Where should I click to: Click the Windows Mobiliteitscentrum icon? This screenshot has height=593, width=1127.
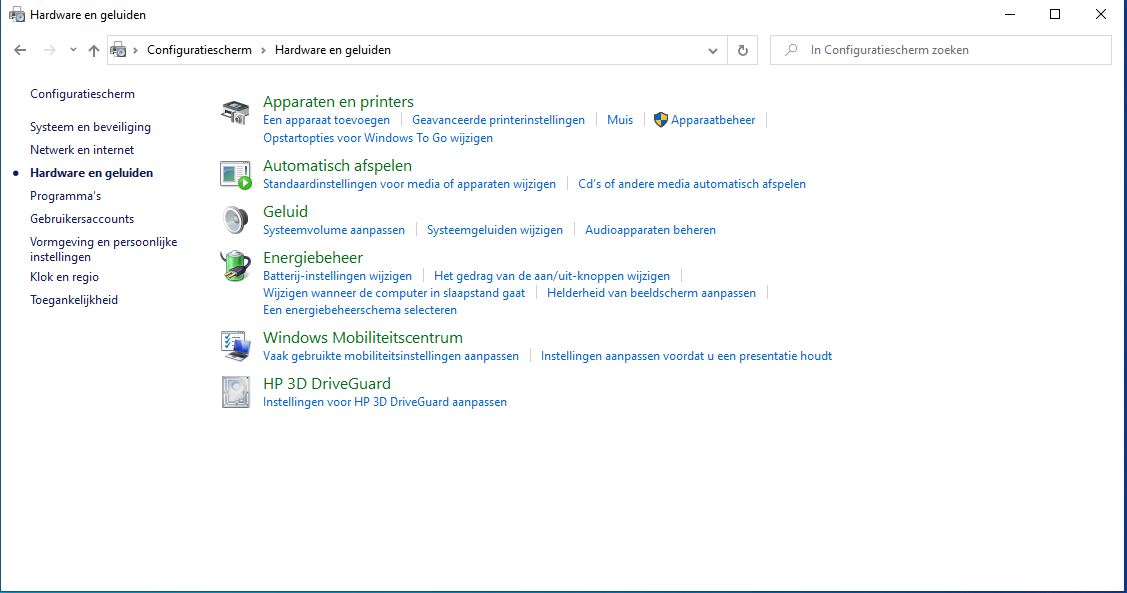[235, 346]
